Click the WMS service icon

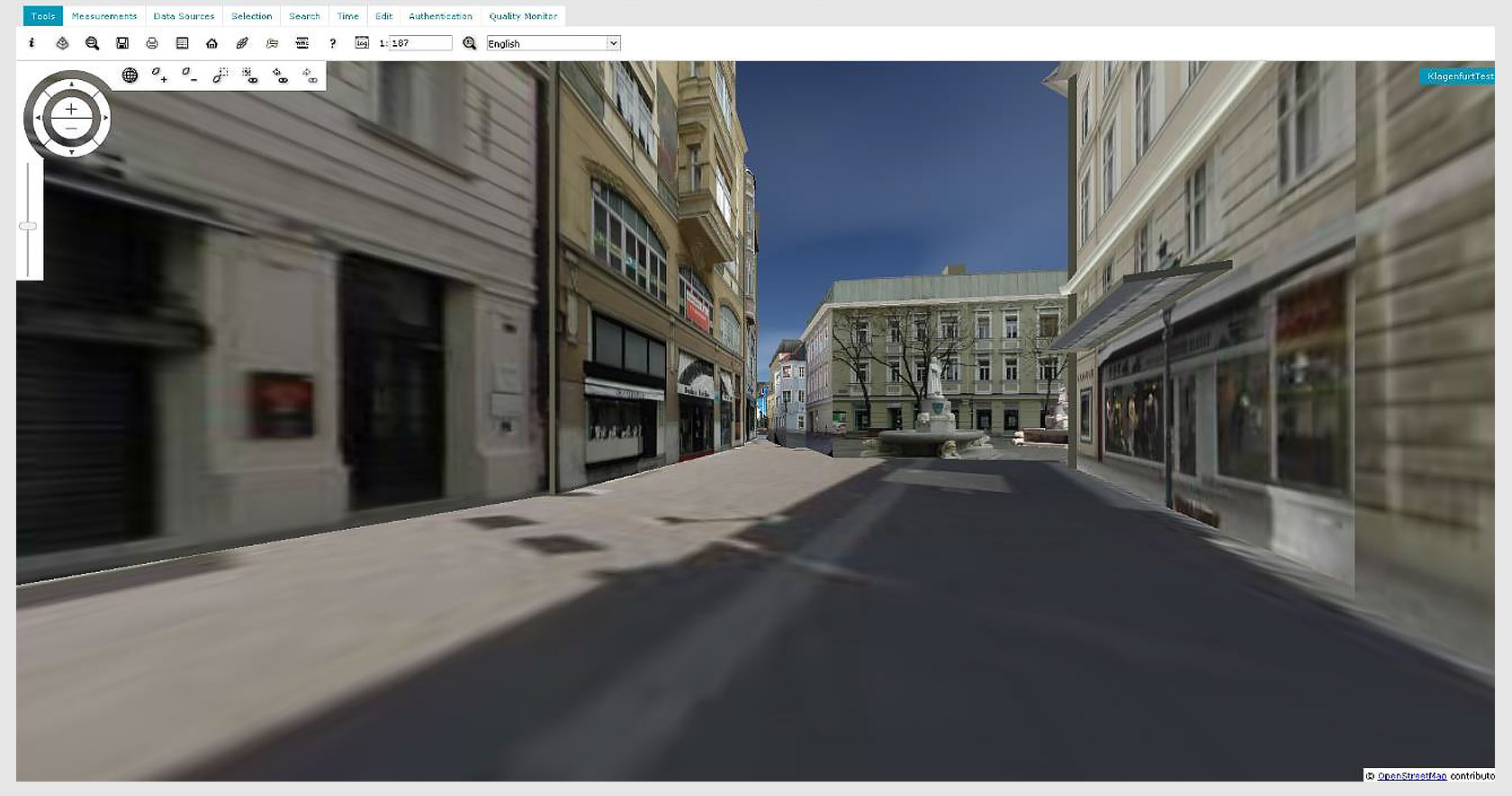(302, 43)
